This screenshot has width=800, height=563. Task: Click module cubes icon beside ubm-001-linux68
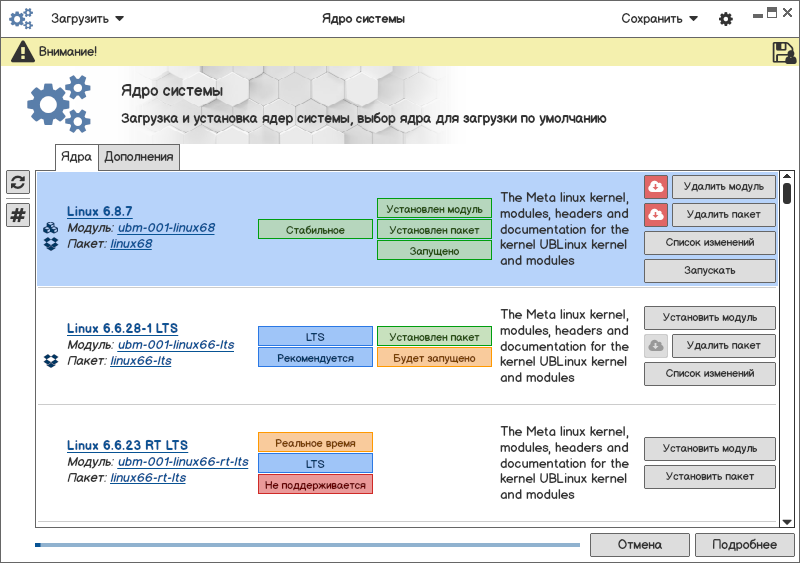coord(51,228)
